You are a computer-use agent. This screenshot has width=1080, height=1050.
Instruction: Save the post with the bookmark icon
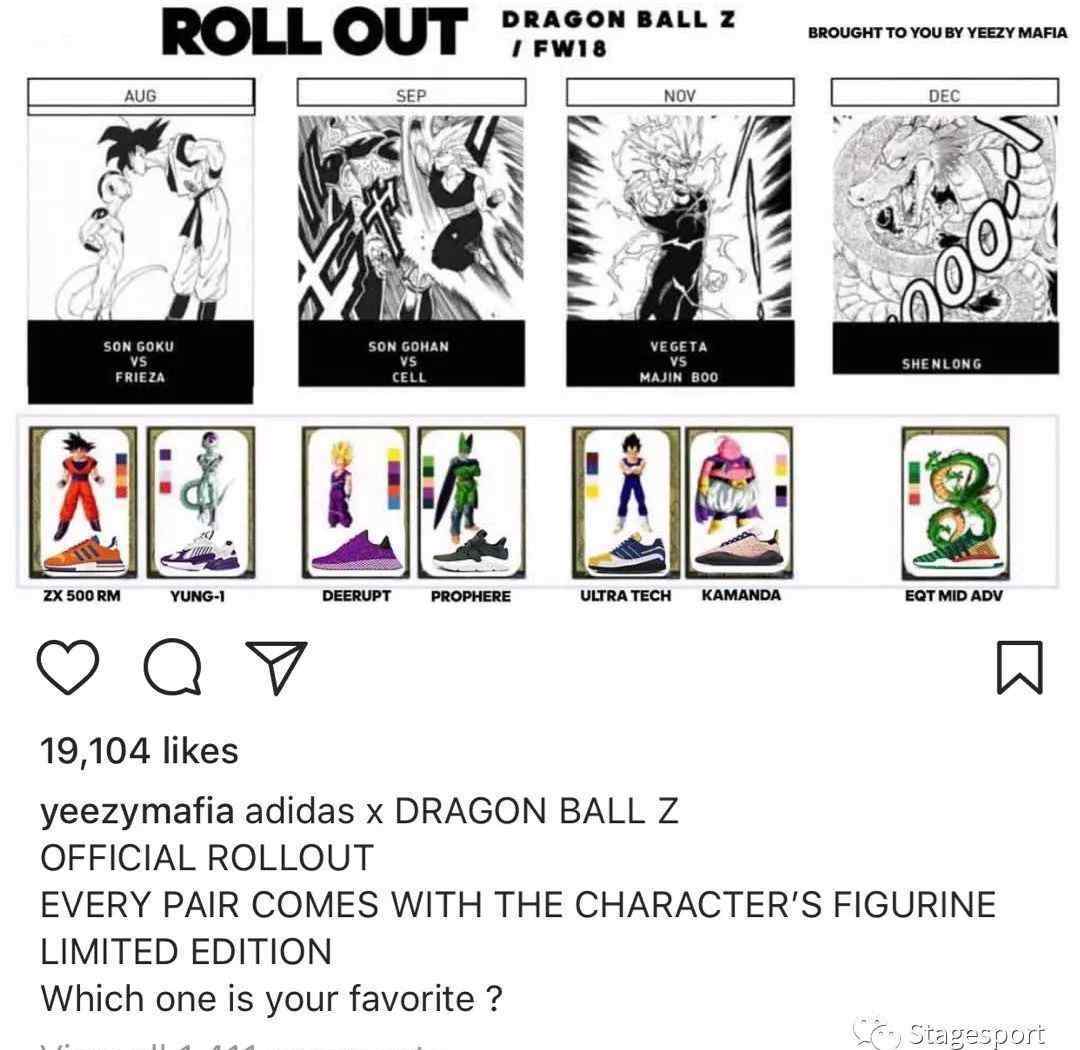[x=1020, y=667]
